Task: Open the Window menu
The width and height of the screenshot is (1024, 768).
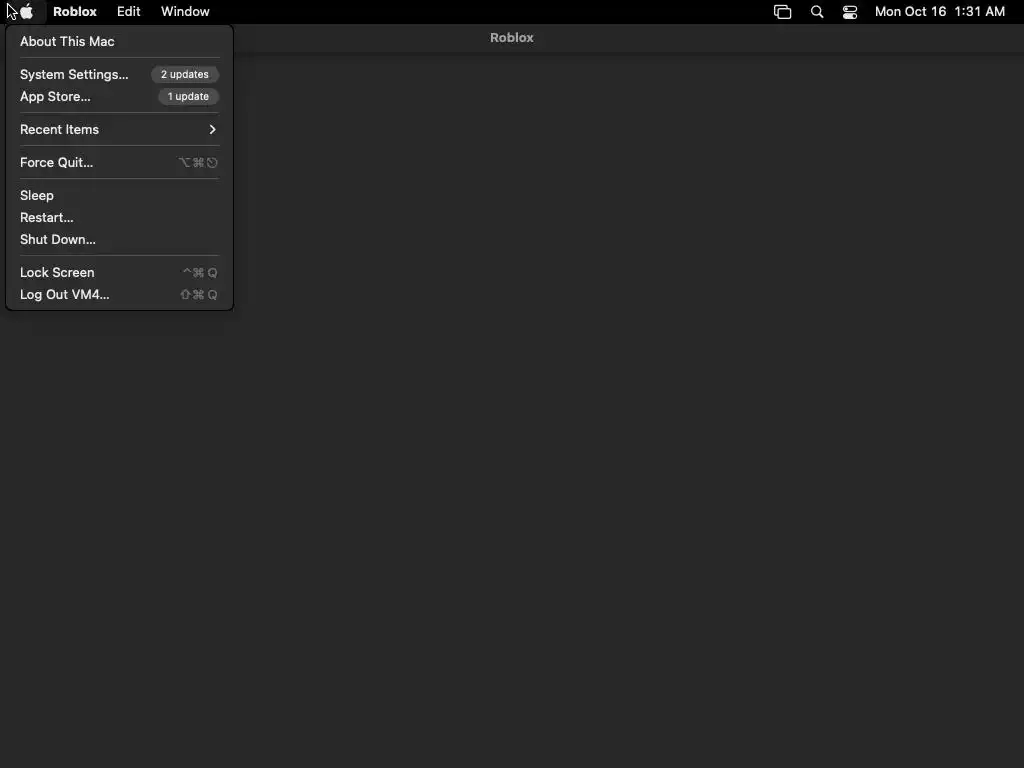Action: (185, 12)
